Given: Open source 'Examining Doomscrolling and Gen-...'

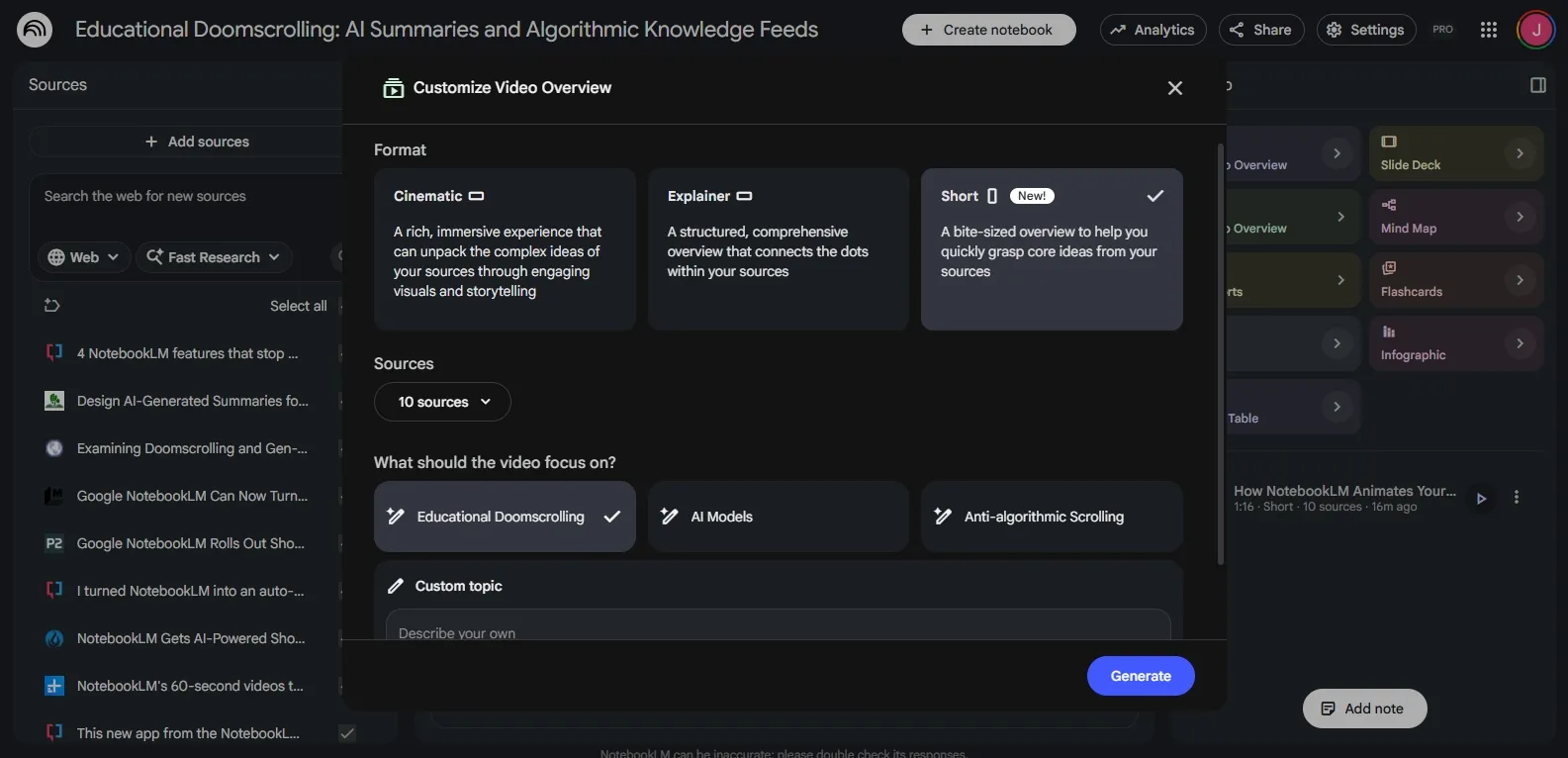Looking at the screenshot, I should click(192, 448).
